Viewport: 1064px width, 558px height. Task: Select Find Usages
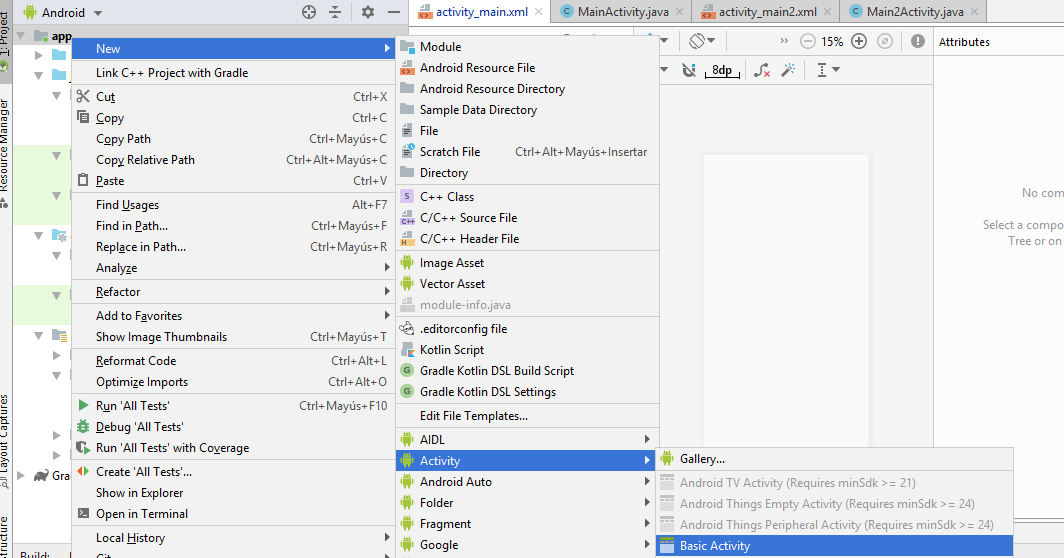coord(233,205)
